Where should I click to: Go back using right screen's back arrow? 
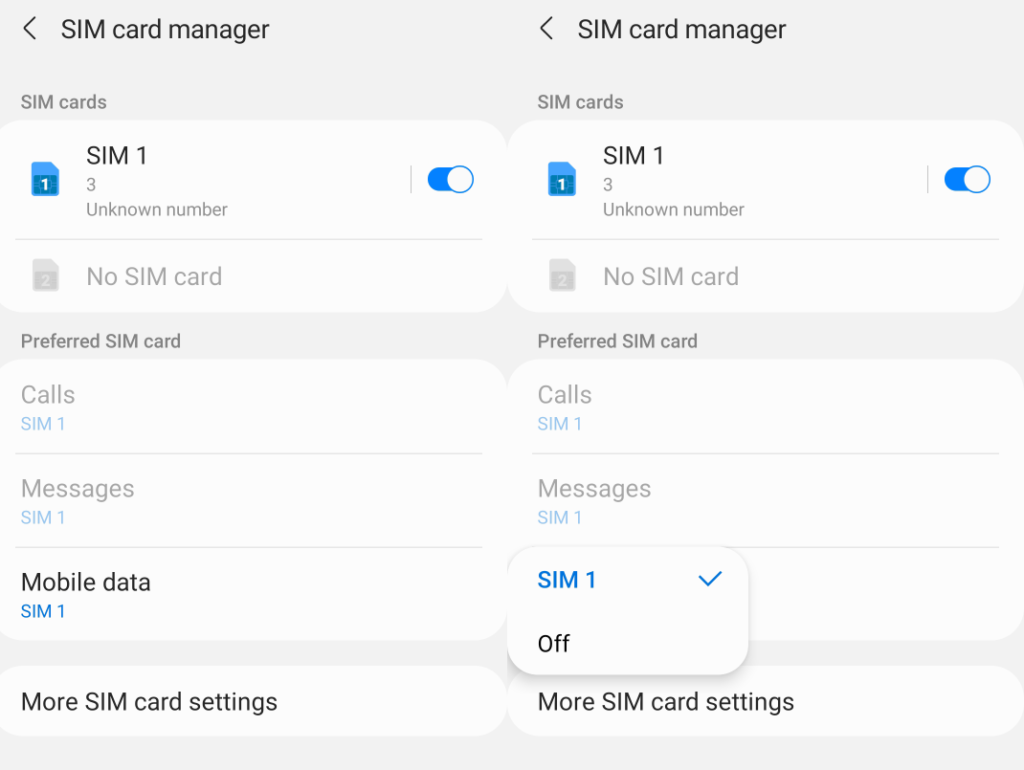pyautogui.click(x=547, y=29)
